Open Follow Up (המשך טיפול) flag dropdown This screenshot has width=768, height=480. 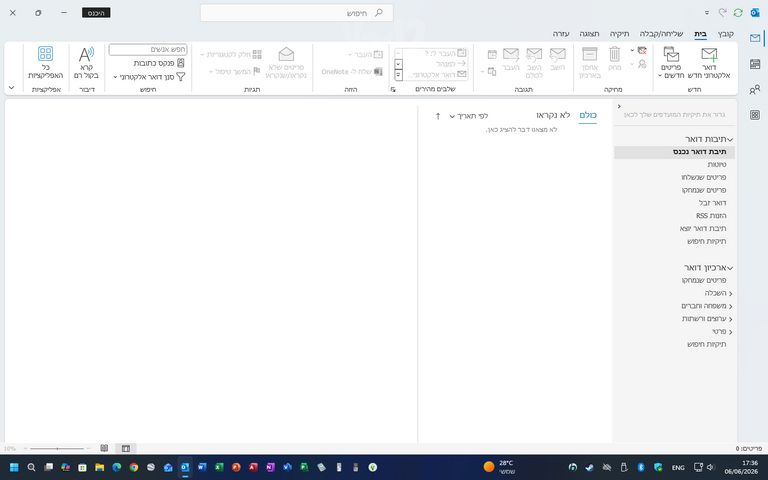coord(235,72)
